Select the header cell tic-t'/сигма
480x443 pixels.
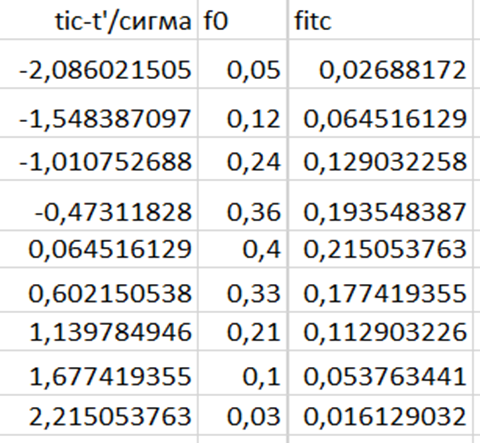click(99, 20)
